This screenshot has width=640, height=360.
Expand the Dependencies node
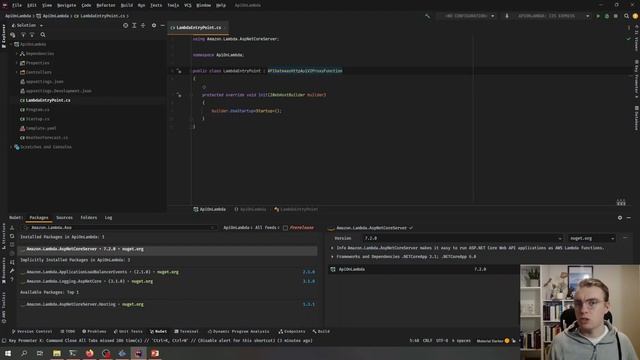[17, 53]
